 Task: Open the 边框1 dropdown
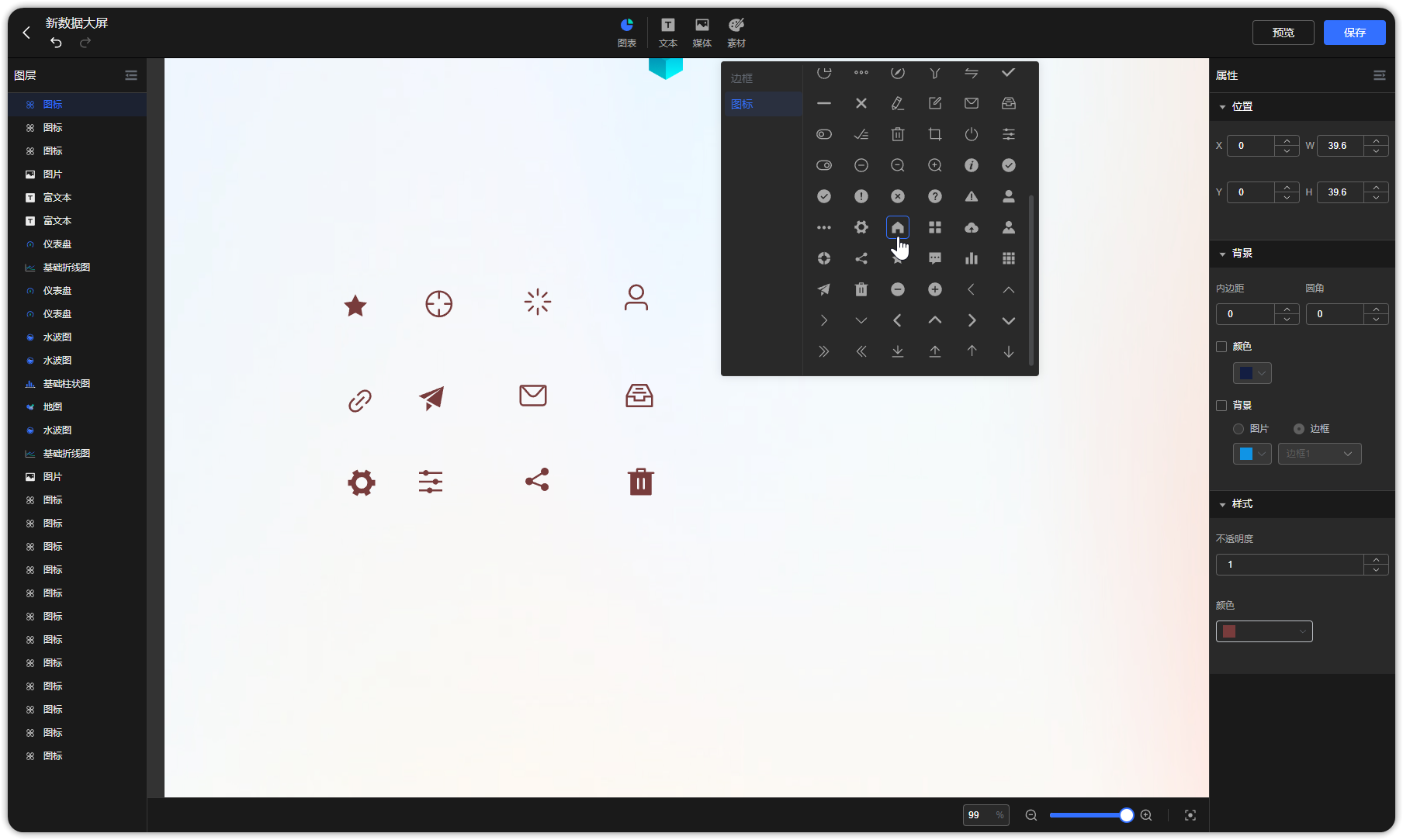tap(1319, 454)
